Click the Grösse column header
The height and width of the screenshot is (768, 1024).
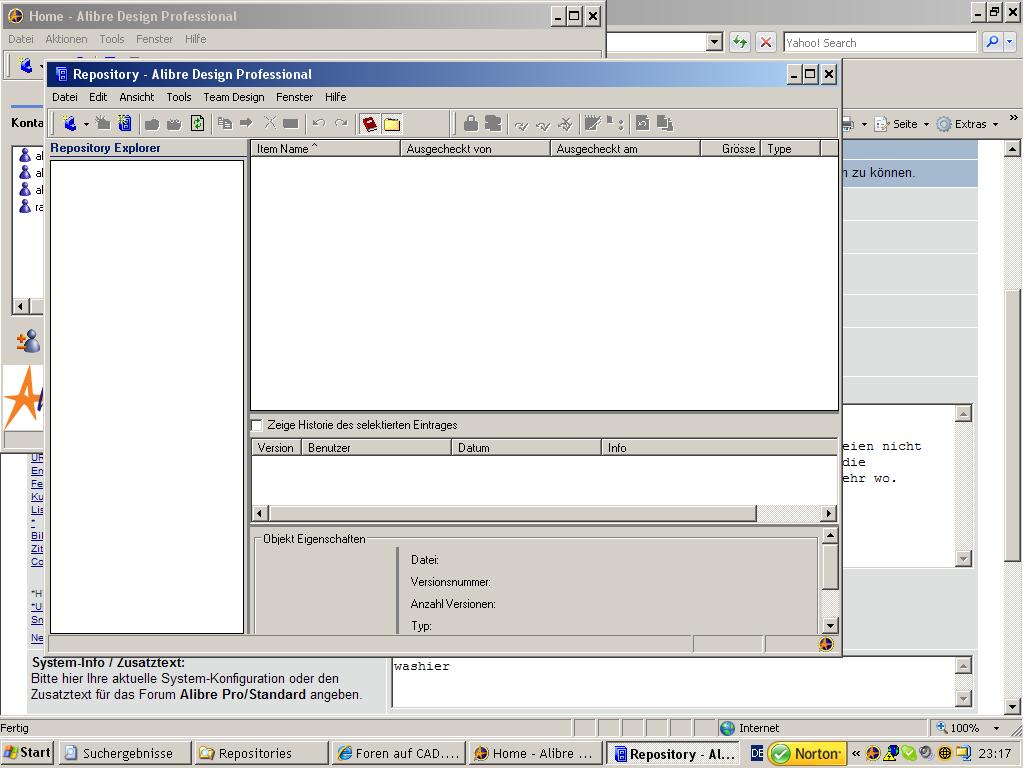pyautogui.click(x=731, y=148)
